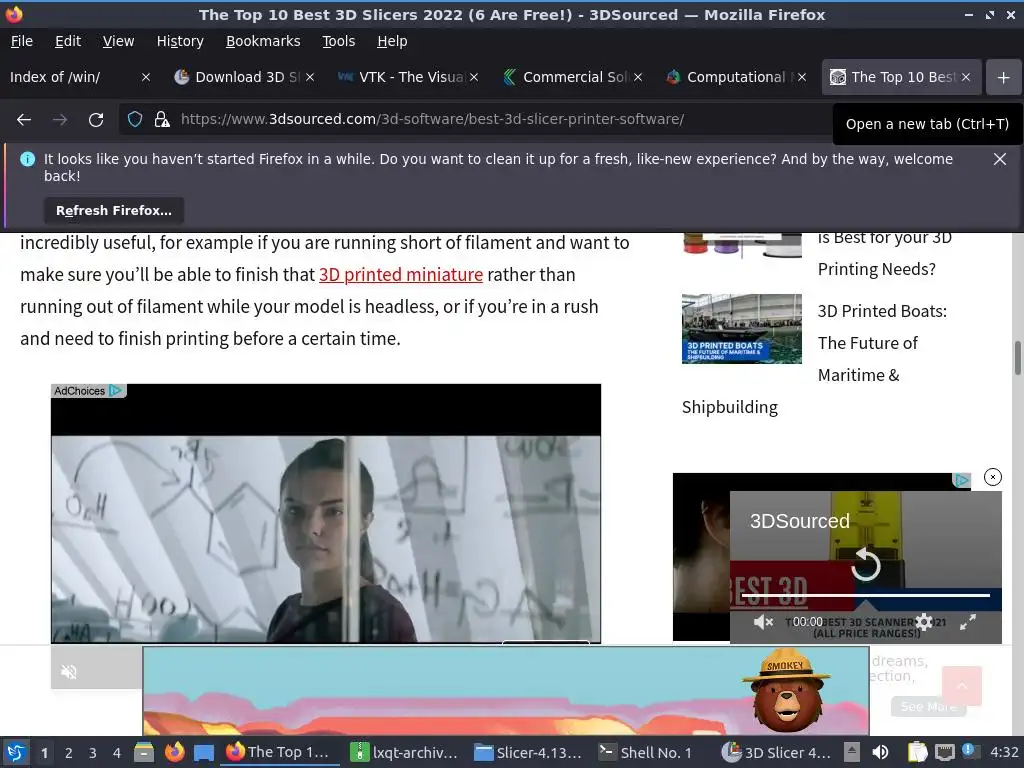Click the removable media eject tray icon
Screen dimensions: 1024x768
tap(852, 752)
